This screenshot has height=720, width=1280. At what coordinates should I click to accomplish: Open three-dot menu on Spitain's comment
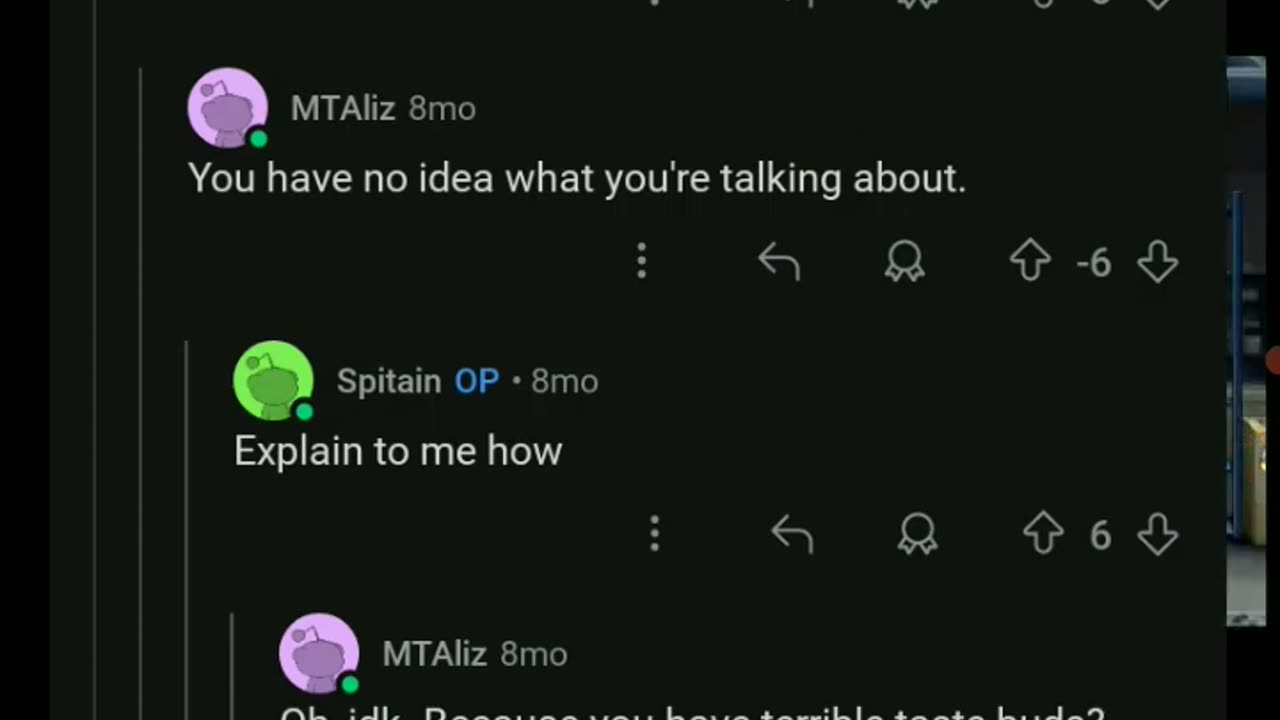click(655, 535)
